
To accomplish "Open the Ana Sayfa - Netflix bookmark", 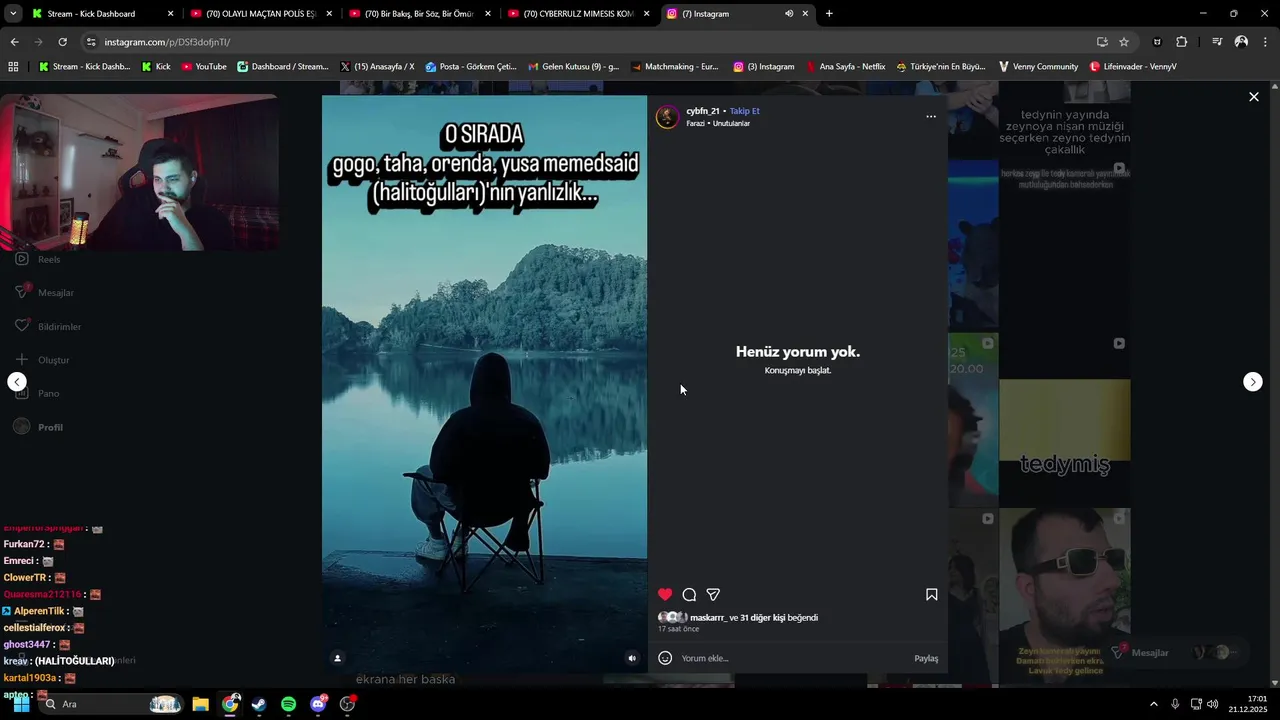I will pyautogui.click(x=844, y=67).
